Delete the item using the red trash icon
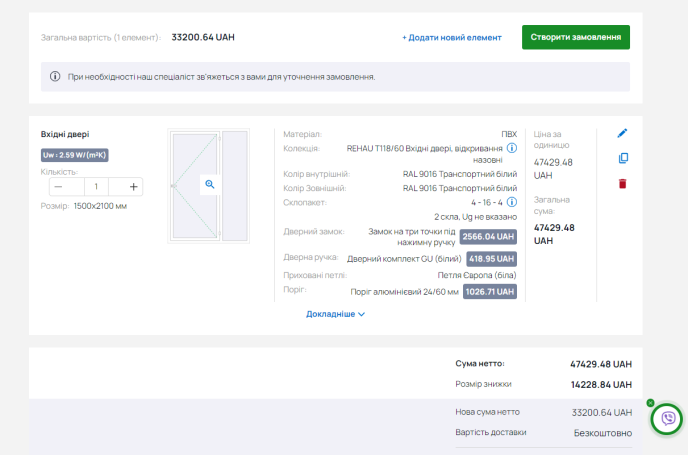 click(622, 183)
